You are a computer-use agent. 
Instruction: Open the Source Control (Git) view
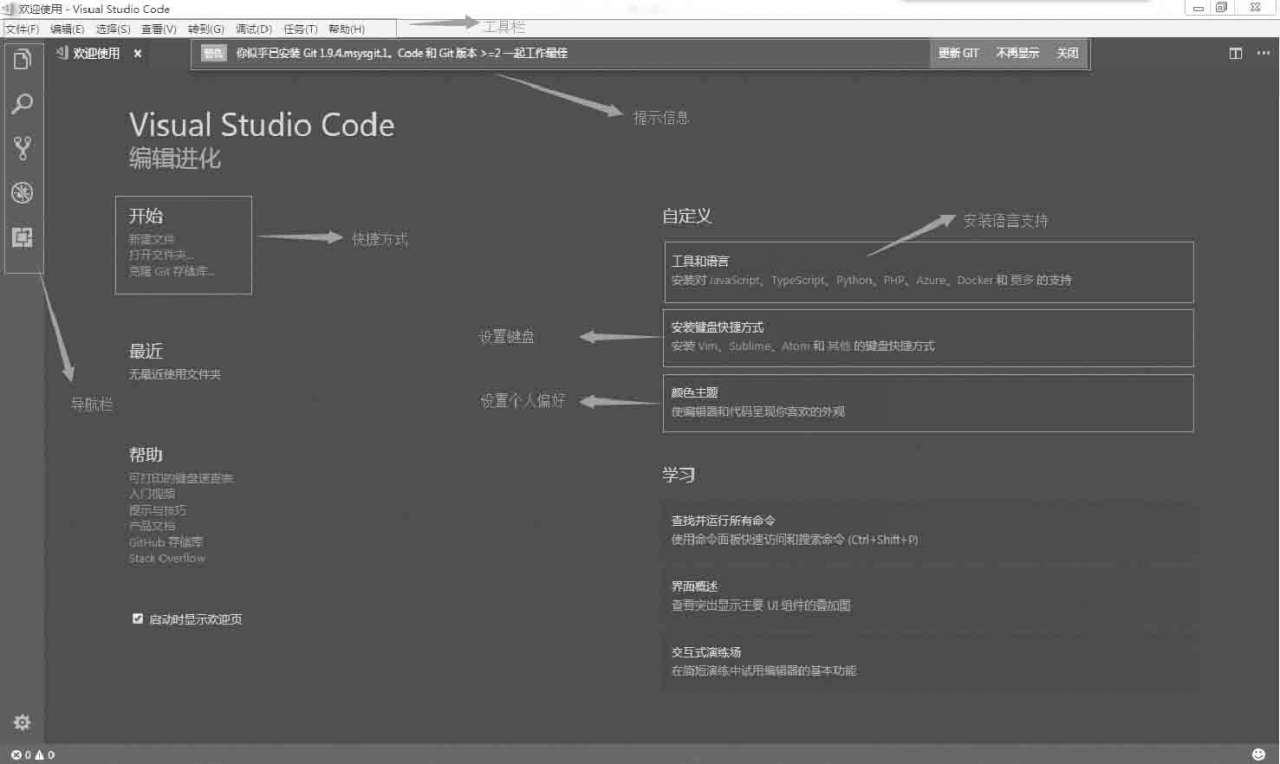click(22, 149)
